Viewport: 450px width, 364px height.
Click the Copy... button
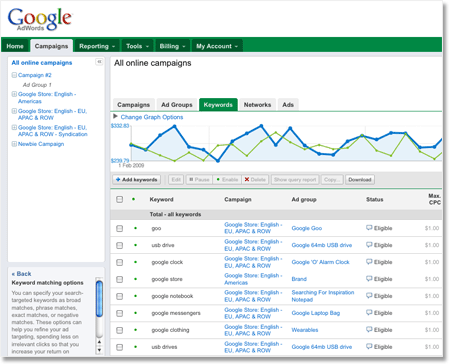(x=332, y=180)
